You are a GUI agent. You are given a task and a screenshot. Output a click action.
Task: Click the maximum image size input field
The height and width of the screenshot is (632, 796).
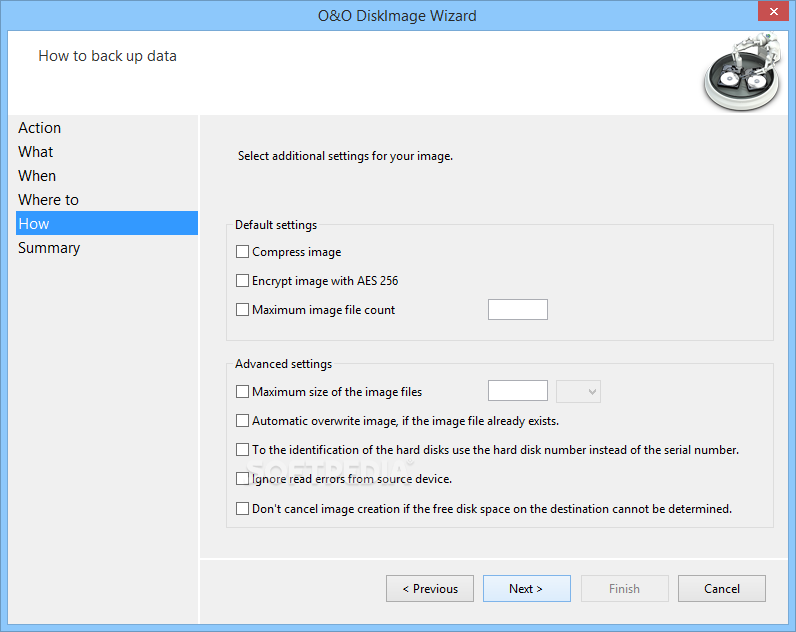(518, 391)
